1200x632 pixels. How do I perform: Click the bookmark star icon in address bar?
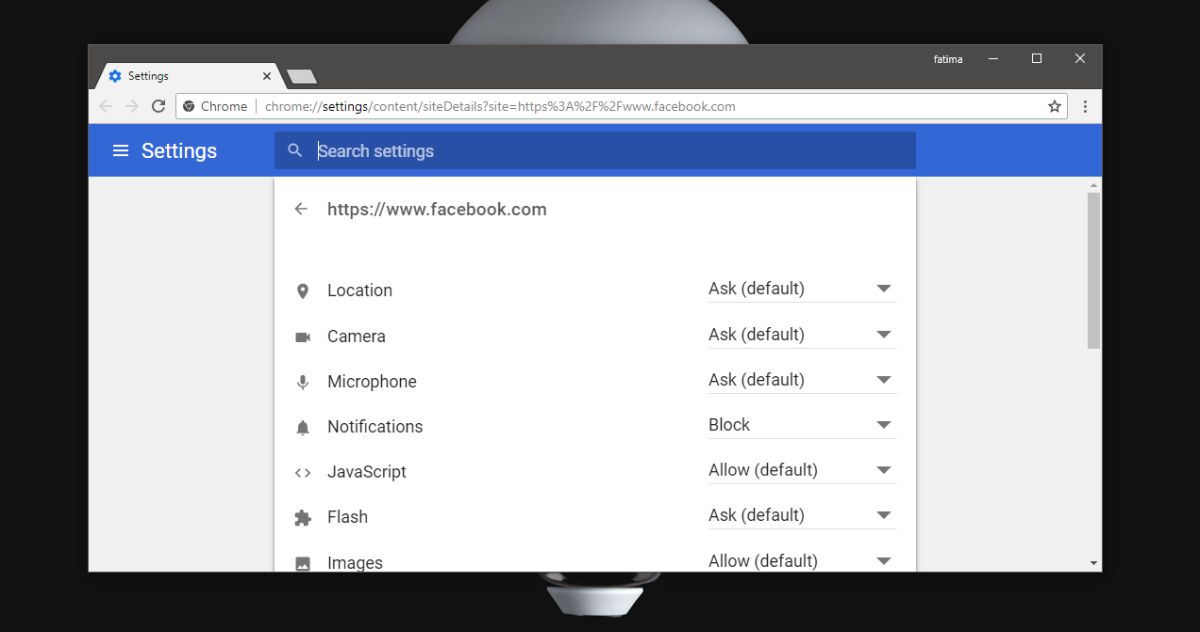1054,106
